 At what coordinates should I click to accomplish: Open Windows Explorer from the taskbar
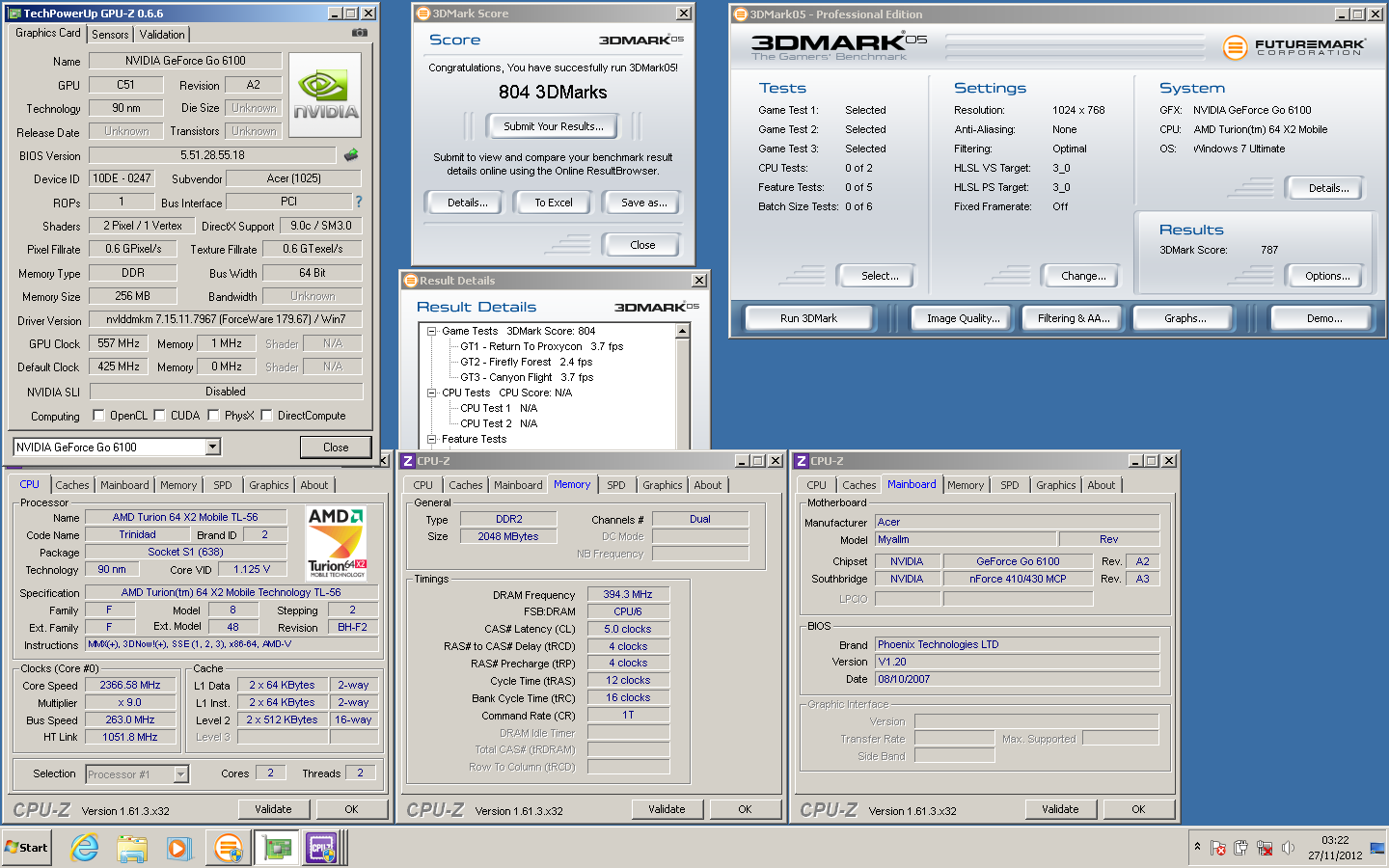[131, 848]
